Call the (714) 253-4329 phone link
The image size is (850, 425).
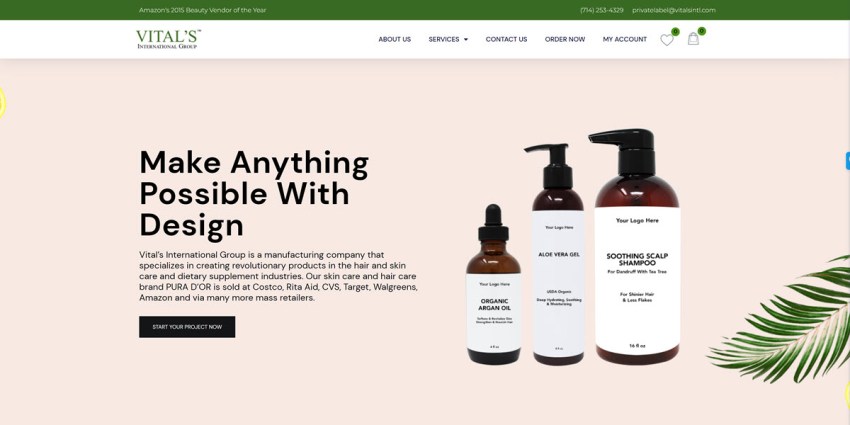click(601, 10)
